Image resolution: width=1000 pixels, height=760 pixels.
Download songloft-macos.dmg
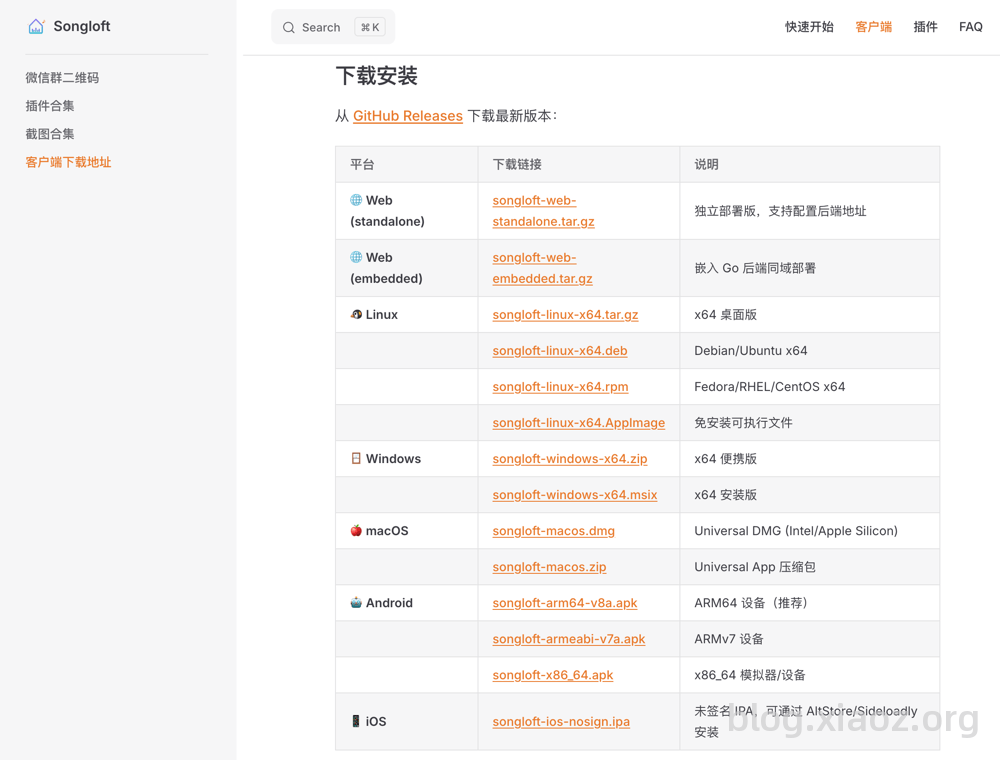[554, 530]
